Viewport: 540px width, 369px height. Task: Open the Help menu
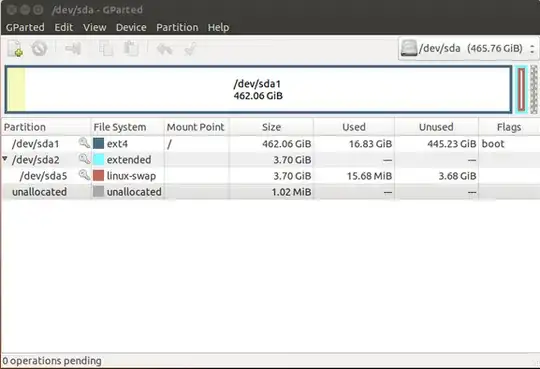coord(218,27)
